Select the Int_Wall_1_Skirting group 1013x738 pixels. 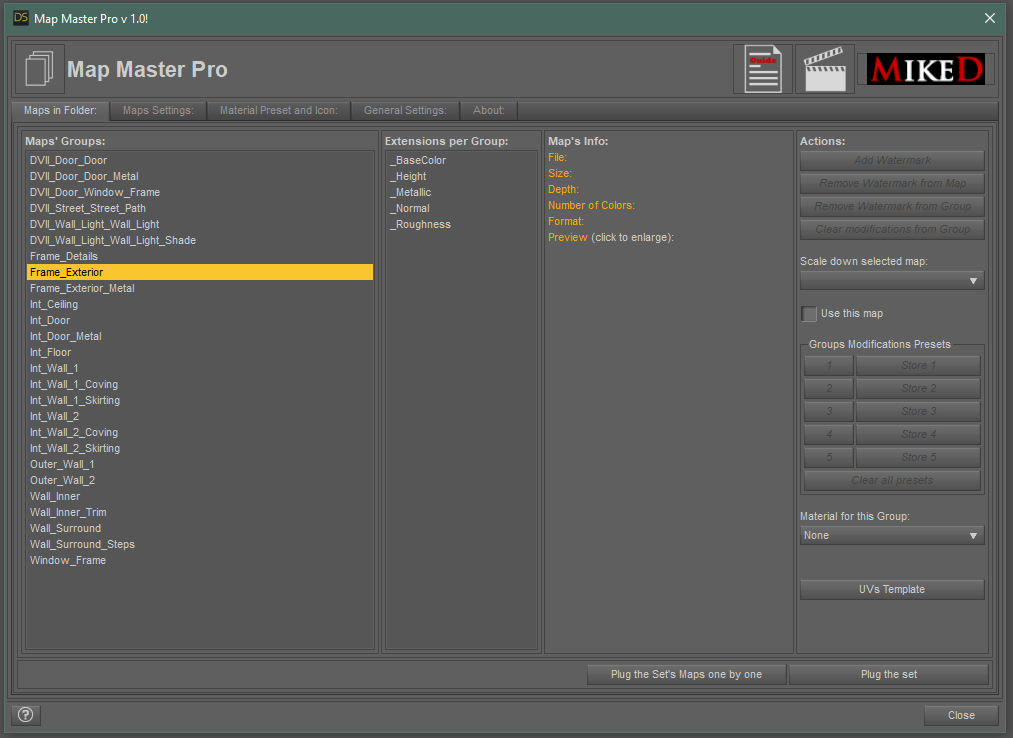[200, 401]
